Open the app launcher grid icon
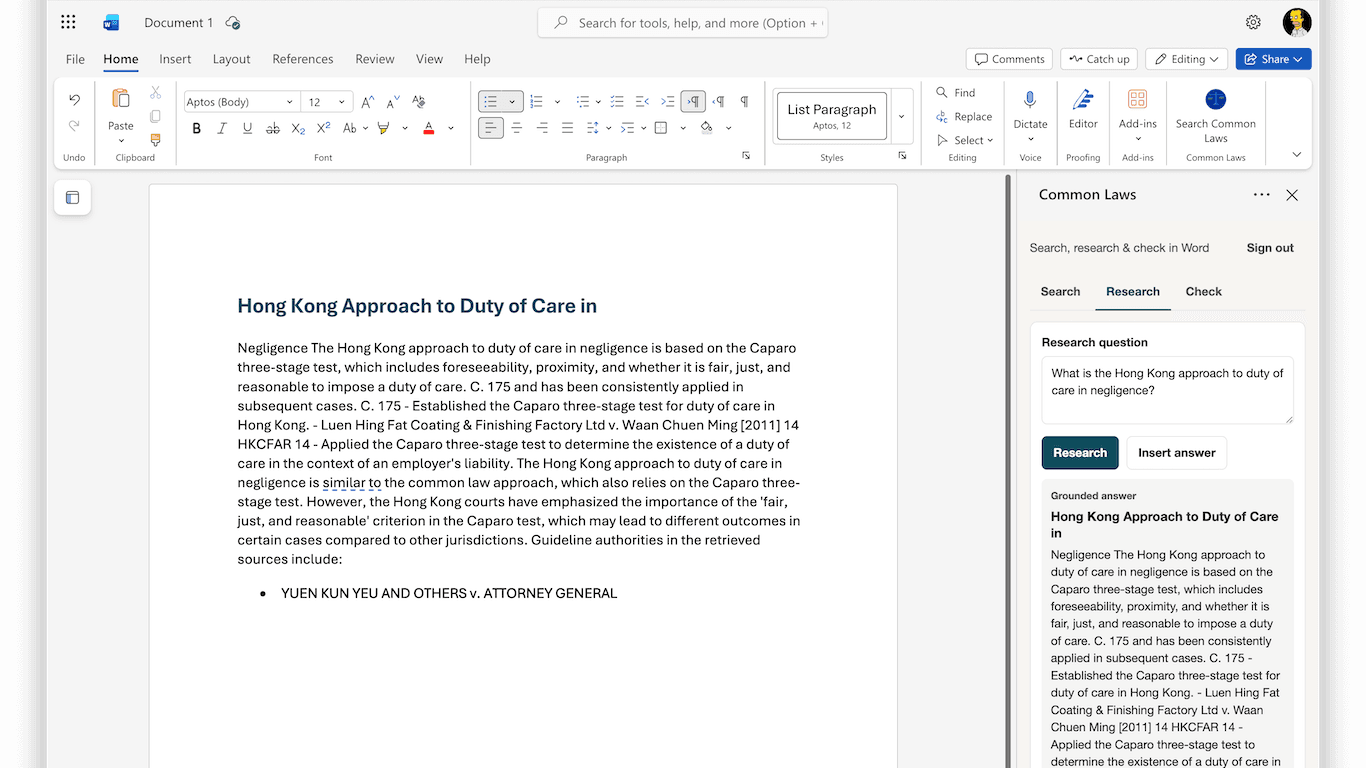This screenshot has width=1366, height=768. (68, 22)
